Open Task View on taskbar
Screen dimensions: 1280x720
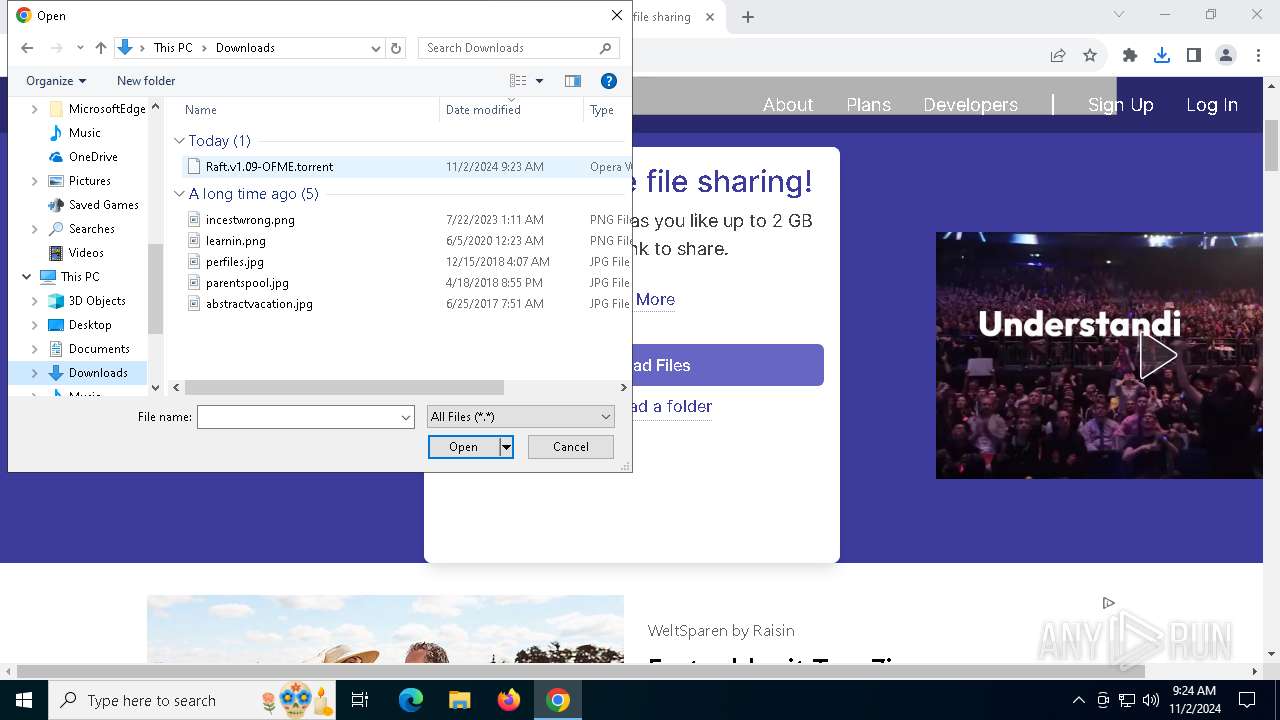pos(361,701)
